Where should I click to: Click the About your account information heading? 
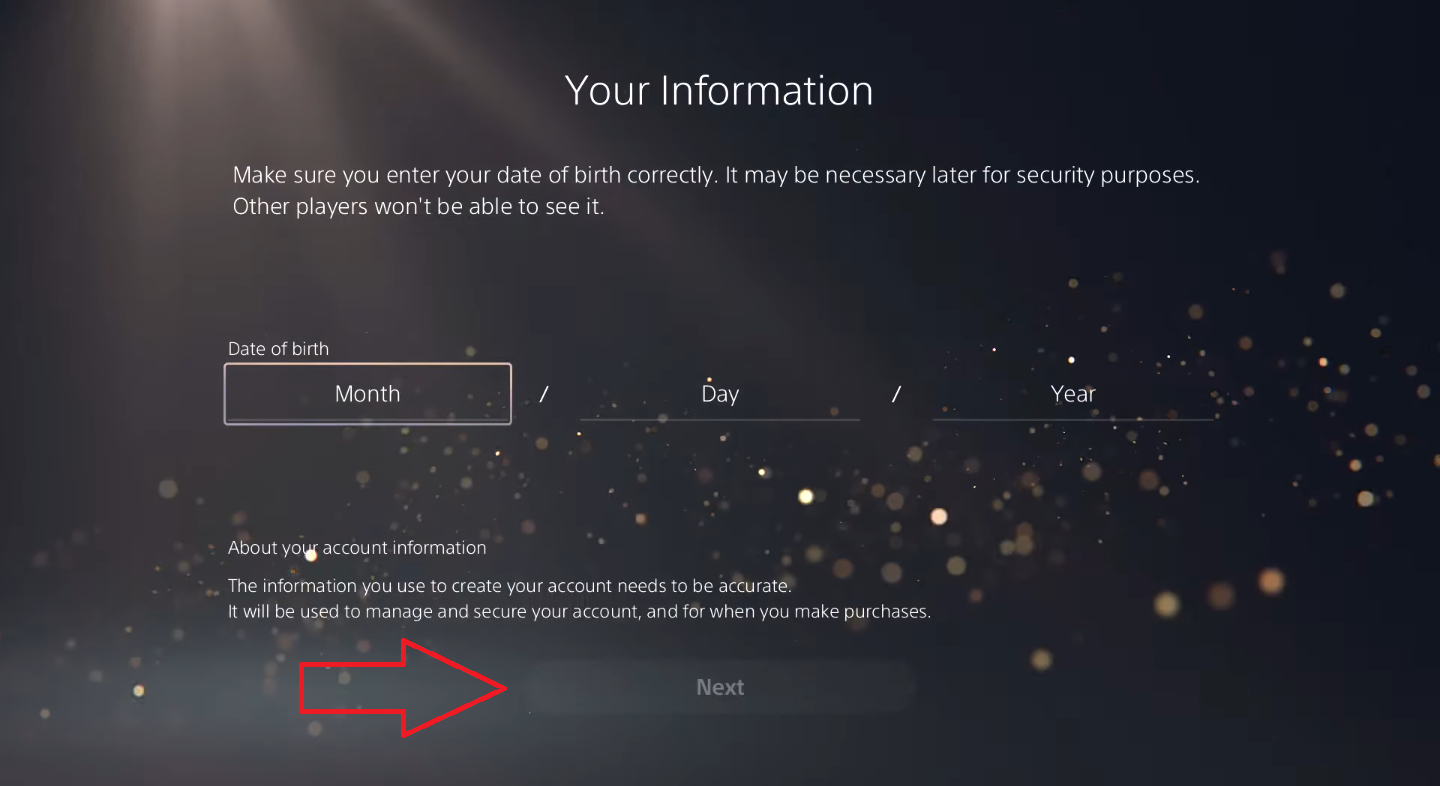click(357, 548)
